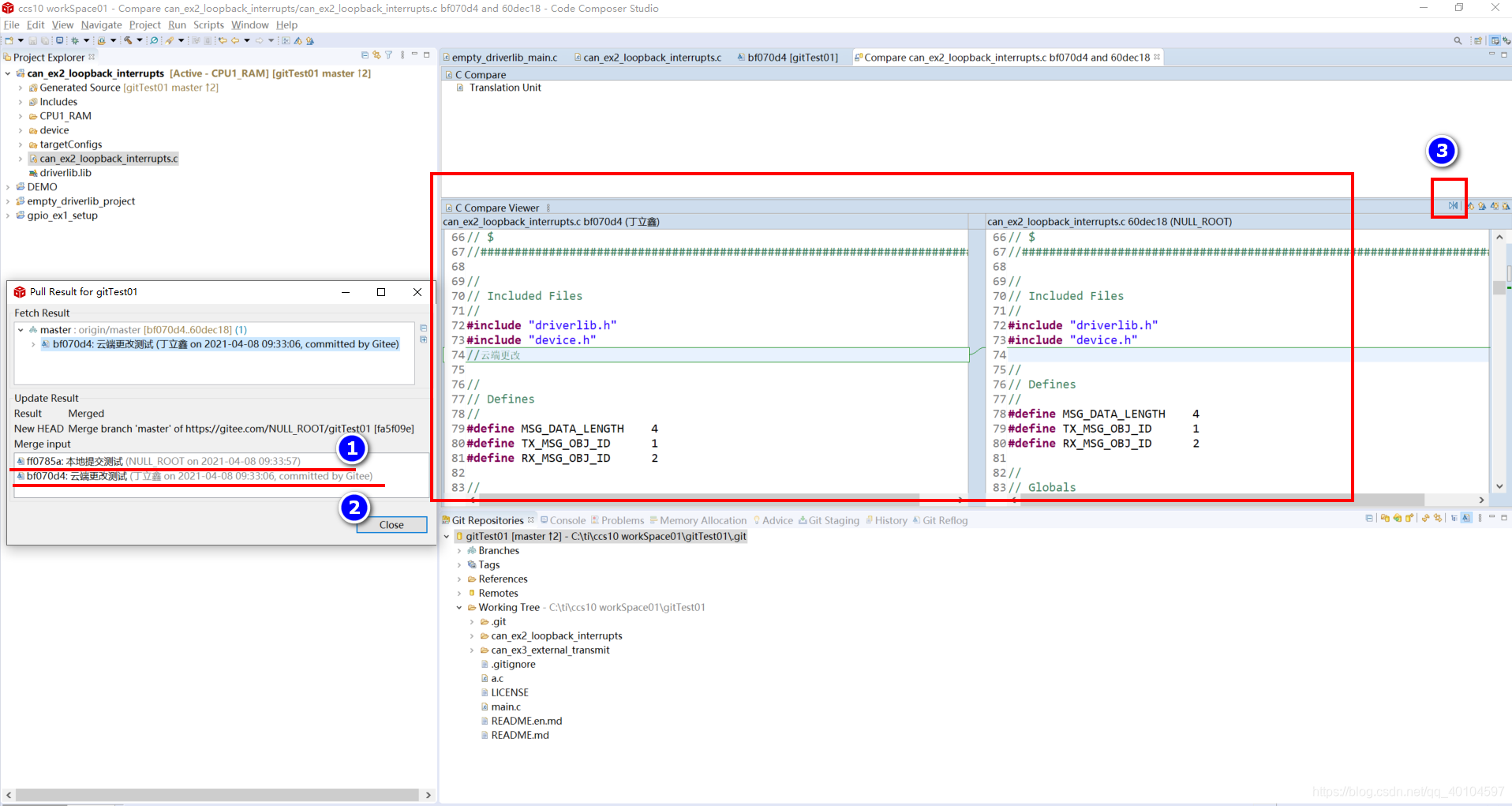Click Create new Git repository icon

(1409, 518)
